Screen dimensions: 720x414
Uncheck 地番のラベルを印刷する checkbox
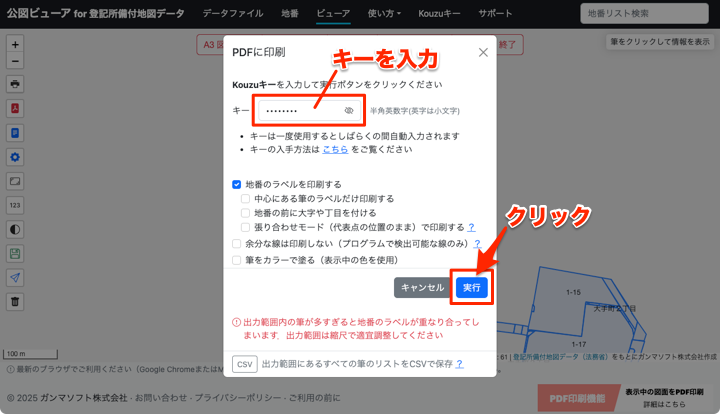pyautogui.click(x=237, y=185)
